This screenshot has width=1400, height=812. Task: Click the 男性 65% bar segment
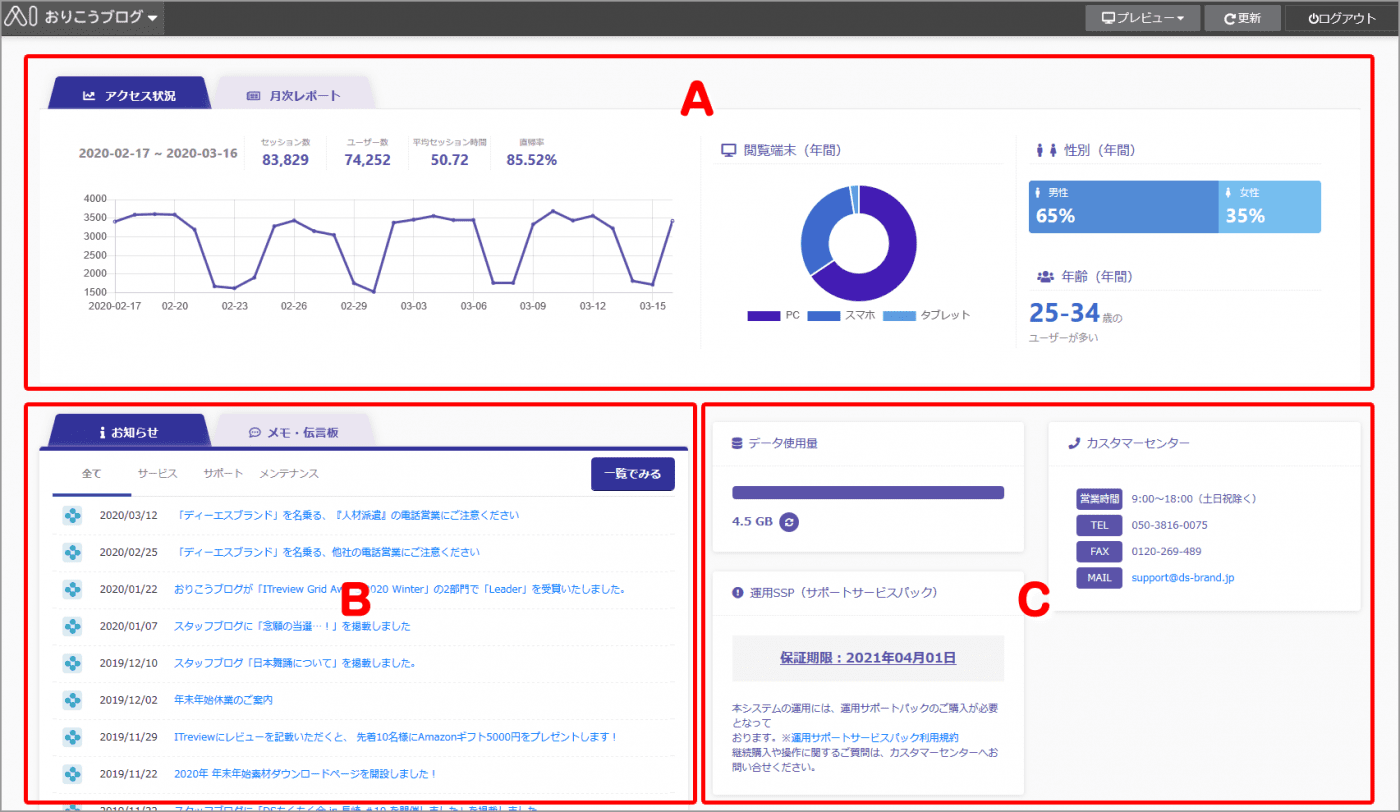[1124, 207]
